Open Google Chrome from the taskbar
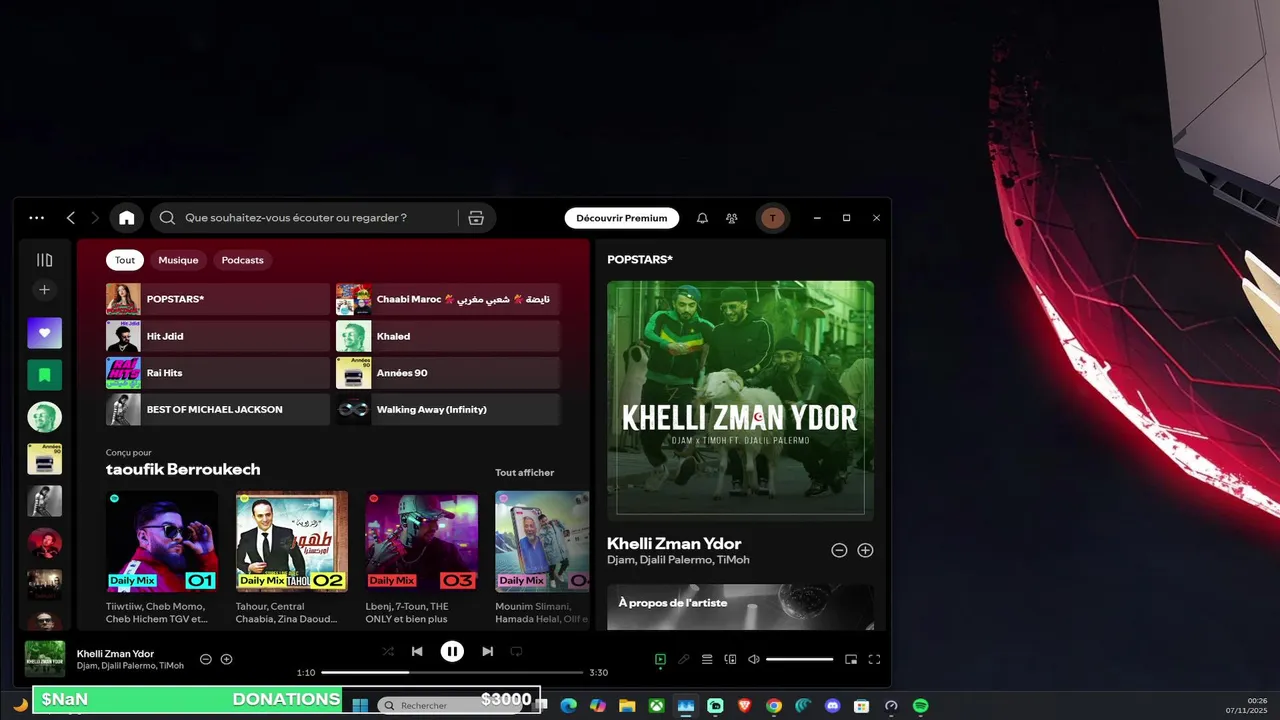Viewport: 1280px width, 720px height. (774, 705)
